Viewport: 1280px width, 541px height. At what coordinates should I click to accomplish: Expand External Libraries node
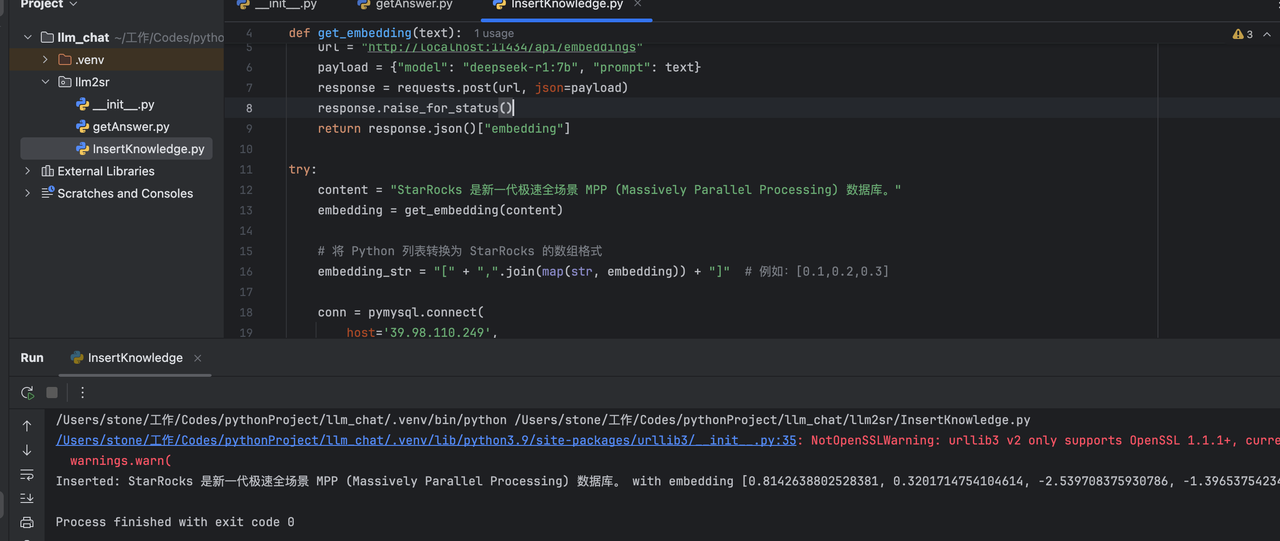pyautogui.click(x=28, y=171)
